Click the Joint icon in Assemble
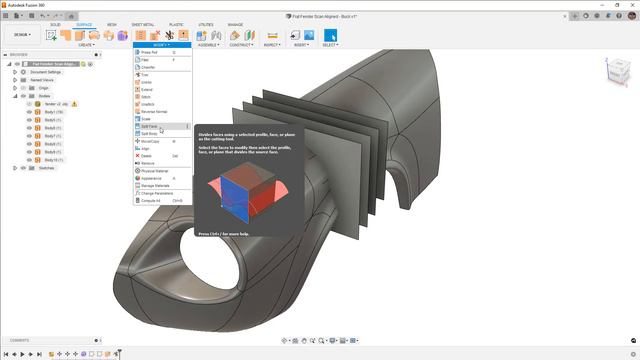 tap(216, 36)
